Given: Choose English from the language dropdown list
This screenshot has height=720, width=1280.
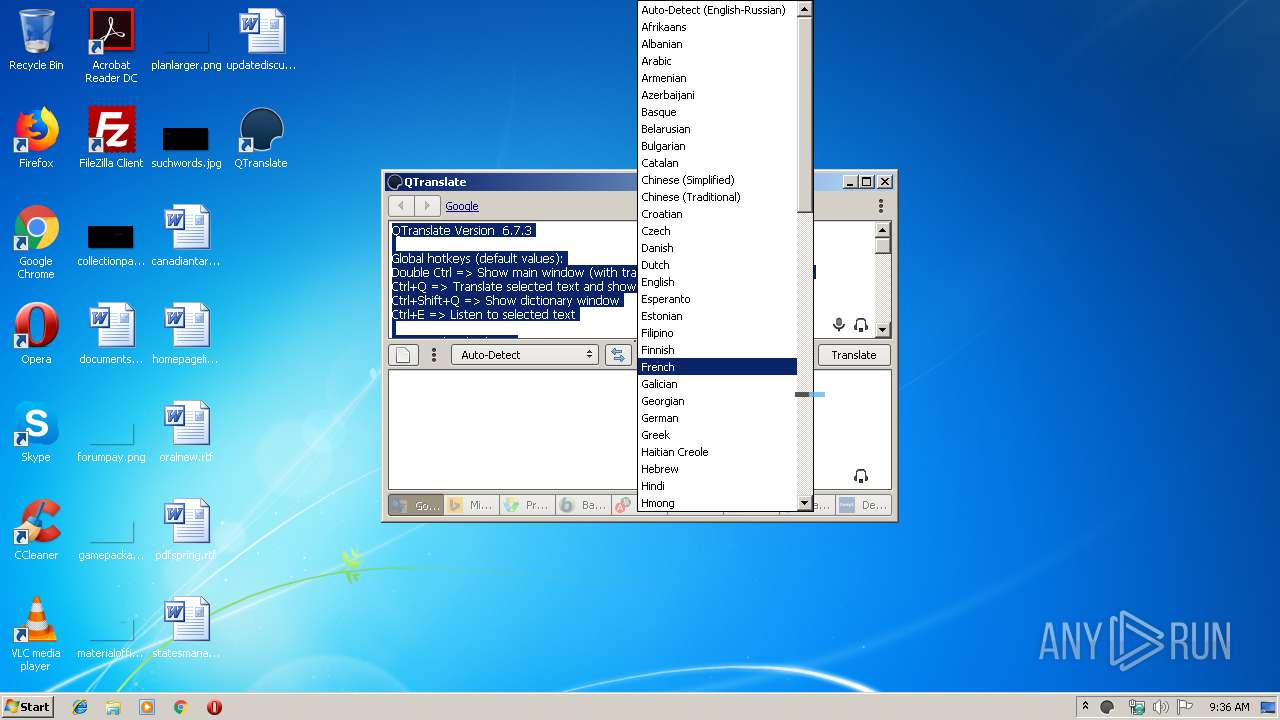Looking at the screenshot, I should tap(717, 282).
